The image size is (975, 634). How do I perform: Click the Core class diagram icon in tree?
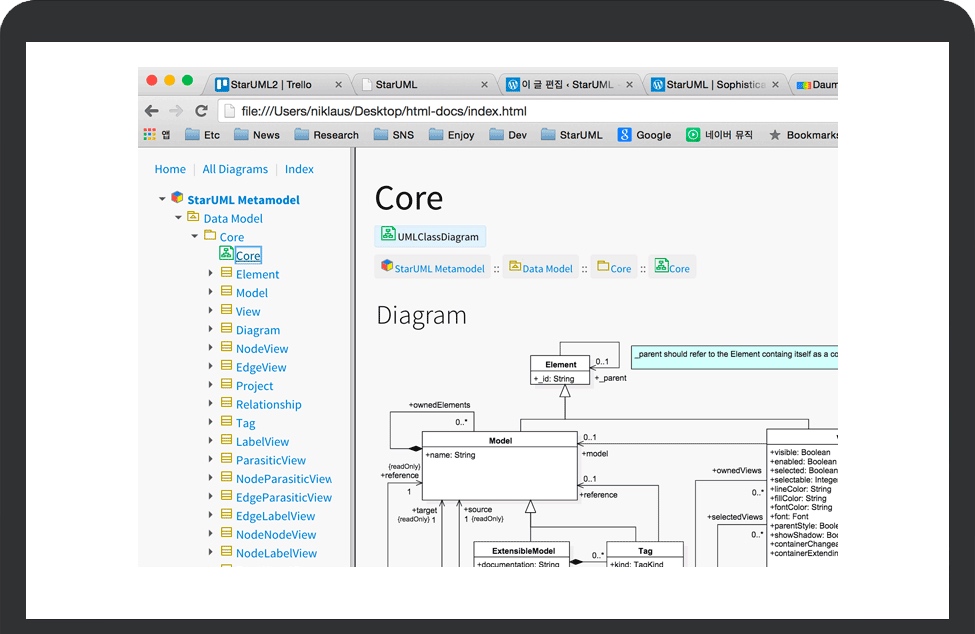pyautogui.click(x=226, y=255)
